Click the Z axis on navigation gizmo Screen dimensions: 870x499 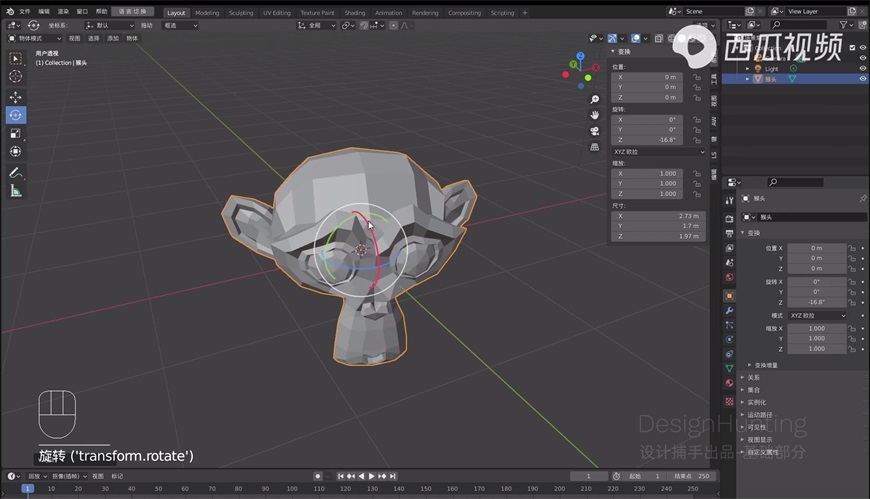580,56
